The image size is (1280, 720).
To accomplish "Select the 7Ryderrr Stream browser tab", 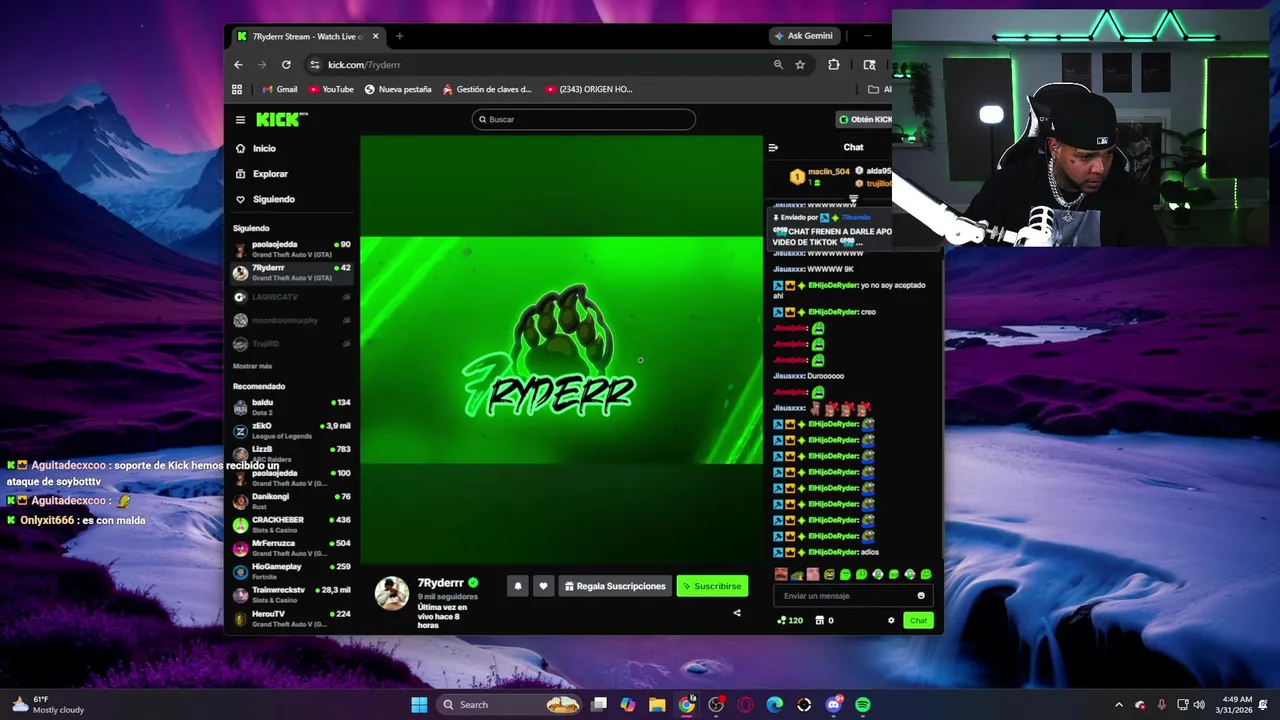I will [309, 36].
